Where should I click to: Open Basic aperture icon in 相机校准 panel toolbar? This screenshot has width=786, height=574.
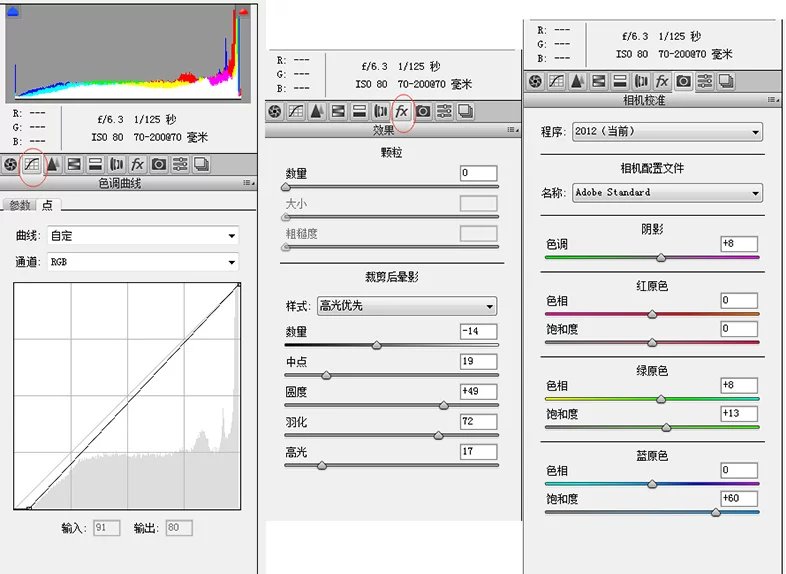coord(535,81)
